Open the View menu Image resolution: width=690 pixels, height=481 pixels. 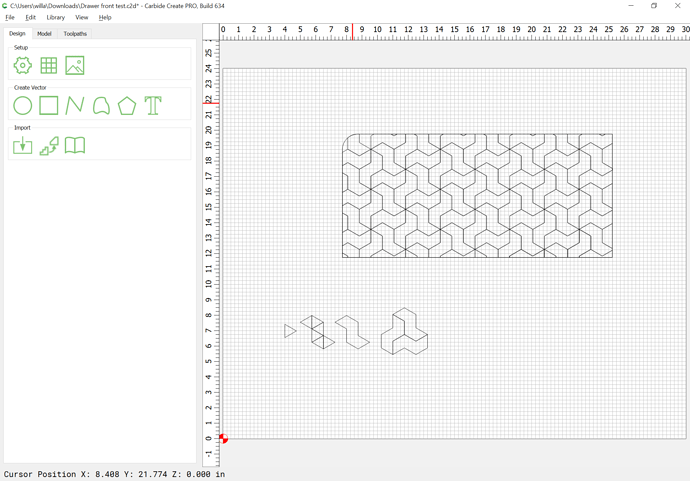coord(81,17)
